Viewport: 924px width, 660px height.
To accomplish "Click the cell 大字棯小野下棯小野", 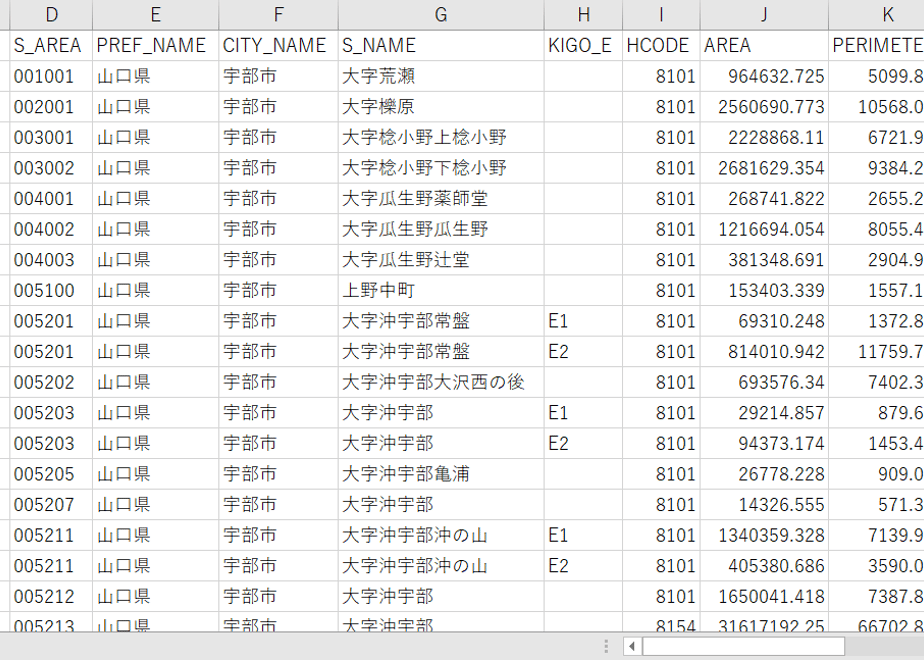I will [x=441, y=168].
